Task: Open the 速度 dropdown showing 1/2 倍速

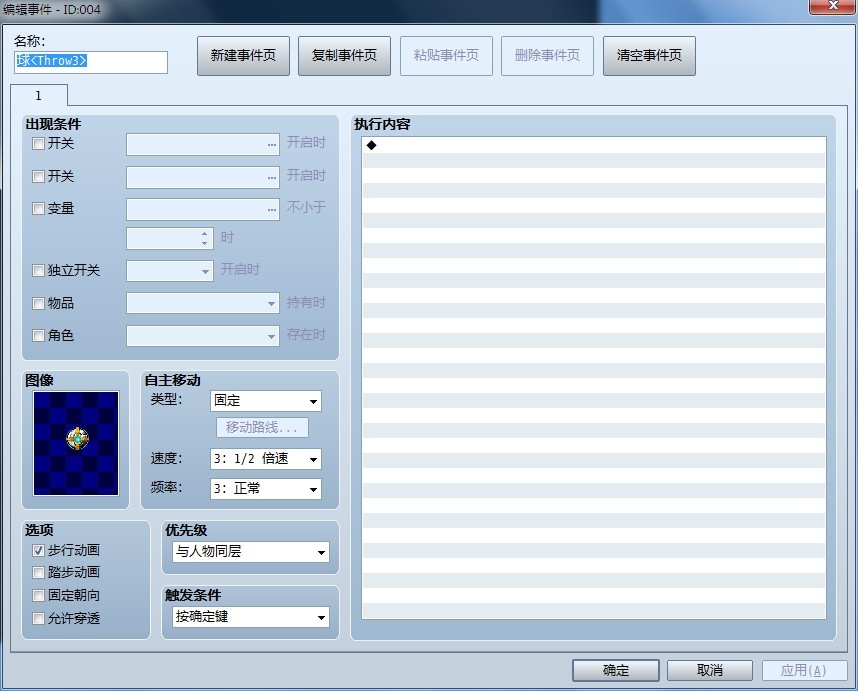Action: pyautogui.click(x=265, y=459)
